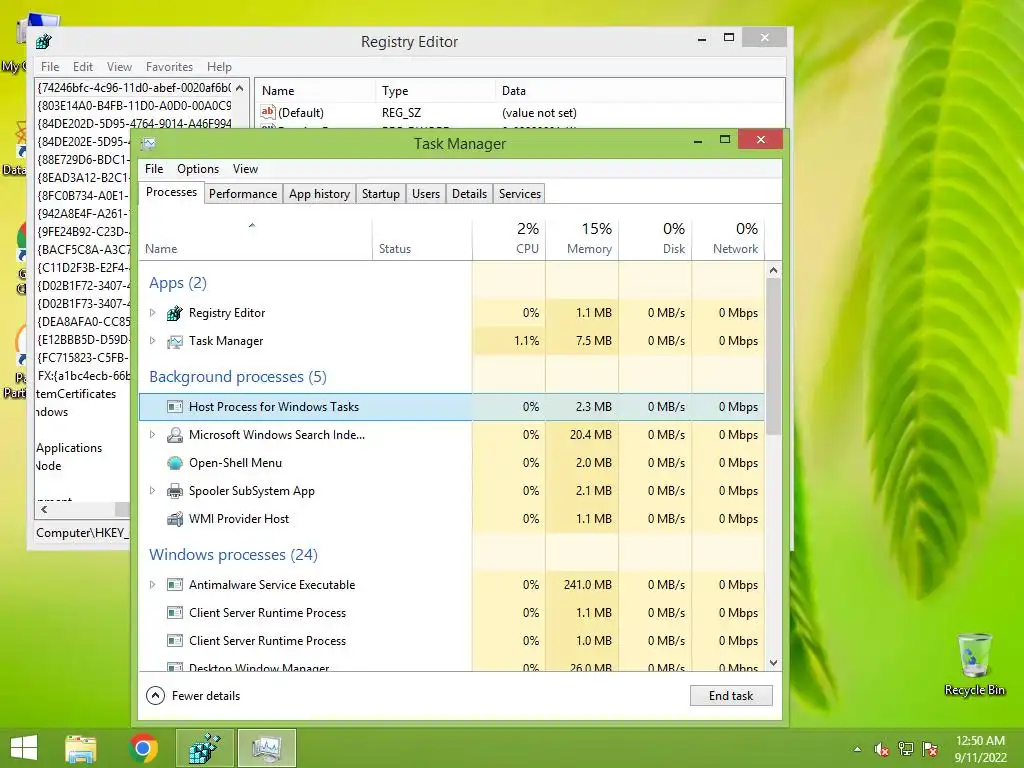
Task: Click the Task Manager title bar icon
Action: click(x=149, y=143)
